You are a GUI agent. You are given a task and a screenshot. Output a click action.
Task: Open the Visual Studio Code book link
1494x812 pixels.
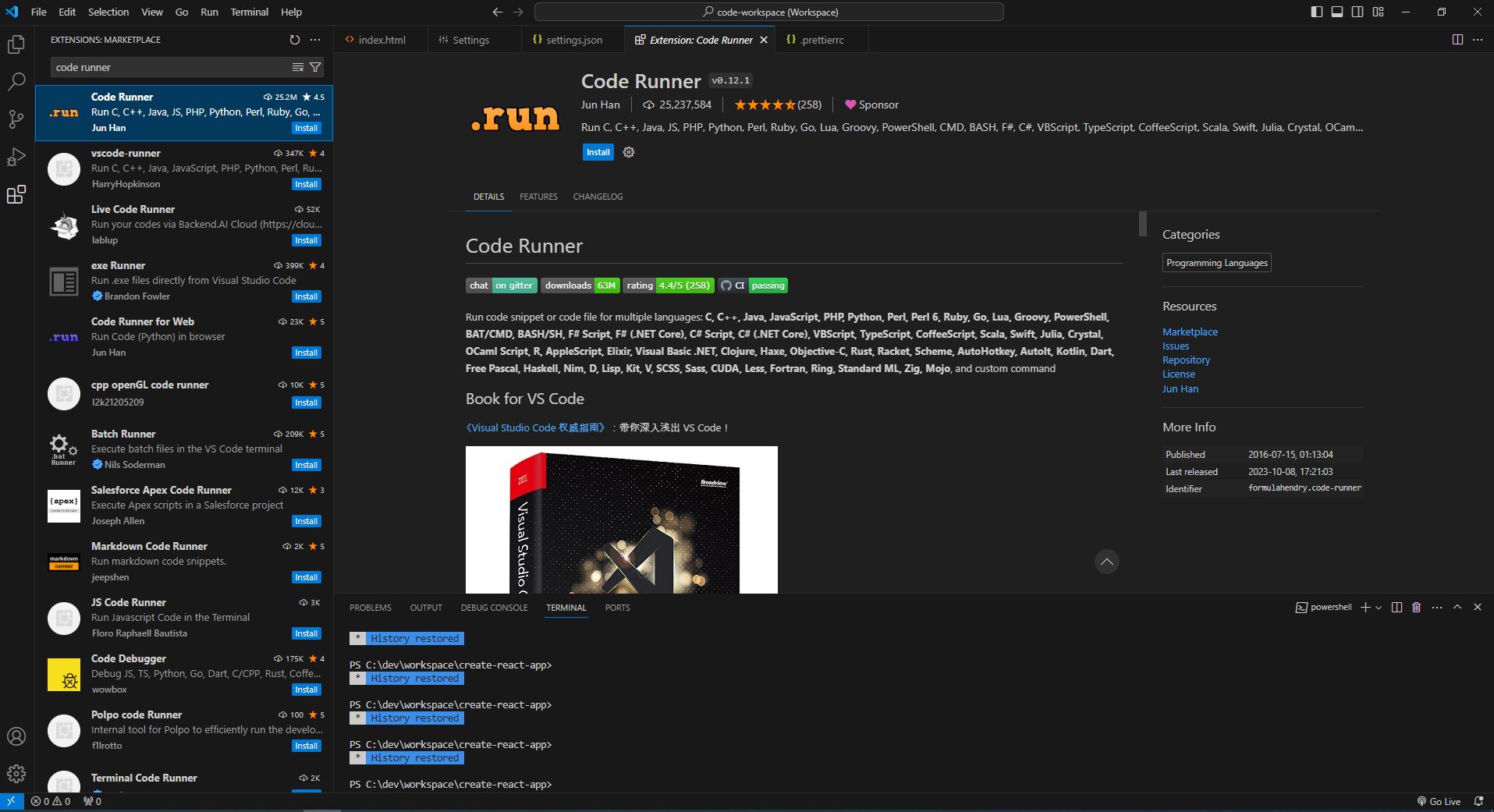click(x=535, y=427)
